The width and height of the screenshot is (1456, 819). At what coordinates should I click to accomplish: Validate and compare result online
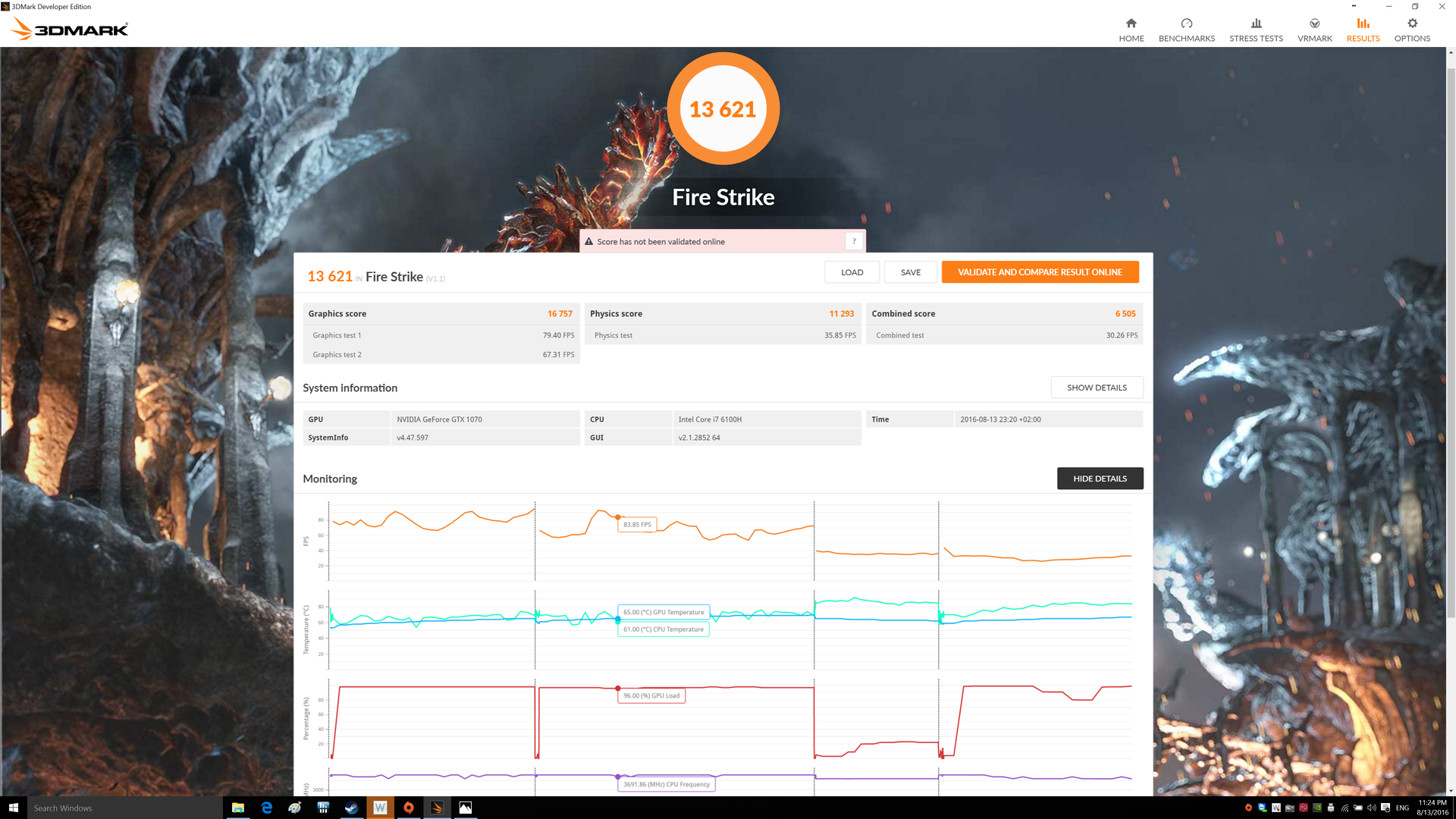1040,272
